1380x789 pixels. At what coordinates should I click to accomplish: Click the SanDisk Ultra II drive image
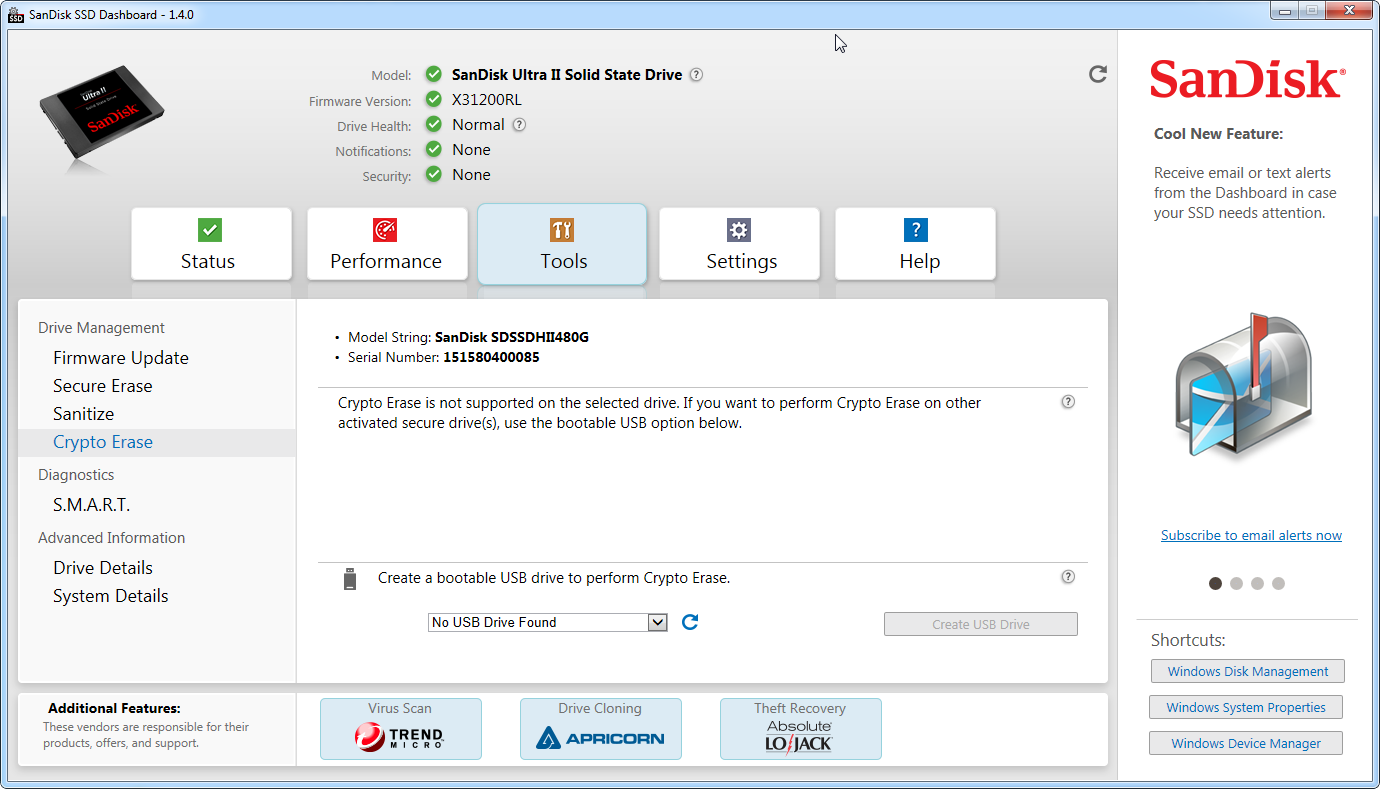[x=102, y=115]
